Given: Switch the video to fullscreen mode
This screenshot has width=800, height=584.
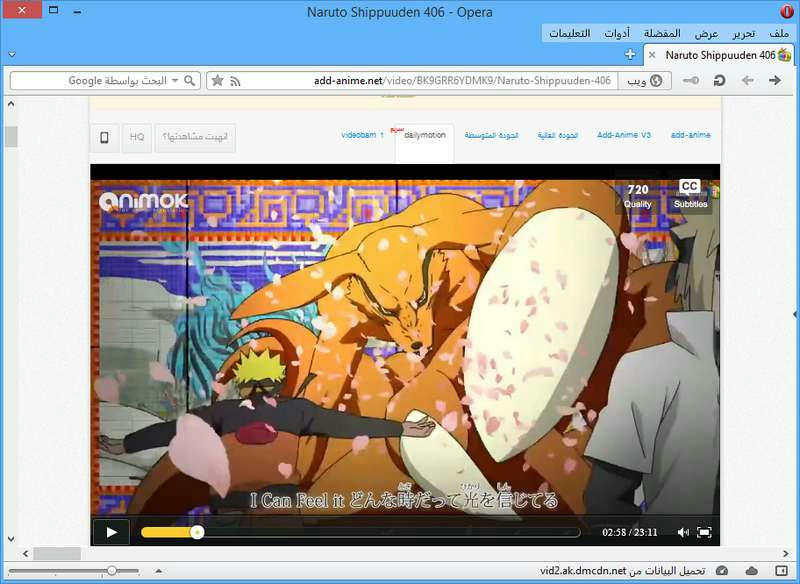Looking at the screenshot, I should click(704, 532).
